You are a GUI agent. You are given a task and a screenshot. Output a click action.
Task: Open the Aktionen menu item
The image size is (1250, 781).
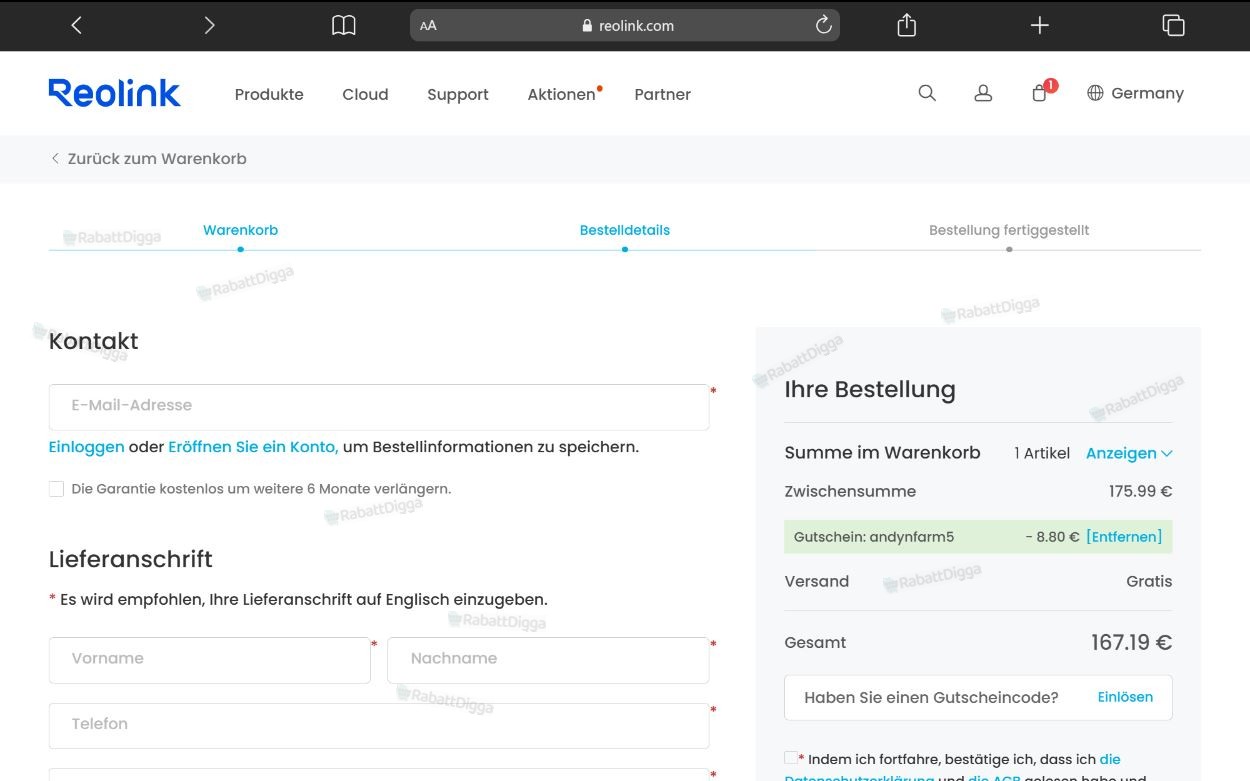[x=562, y=94]
